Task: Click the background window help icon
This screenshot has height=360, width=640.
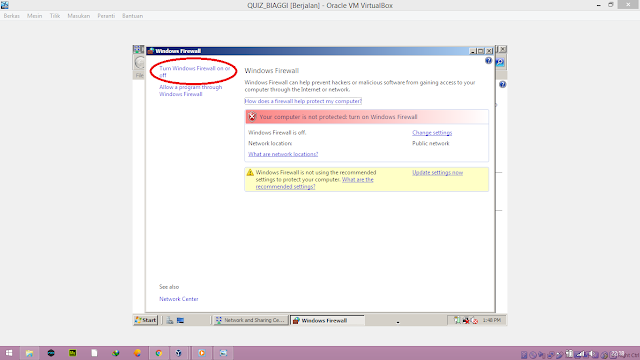Action: (x=502, y=84)
